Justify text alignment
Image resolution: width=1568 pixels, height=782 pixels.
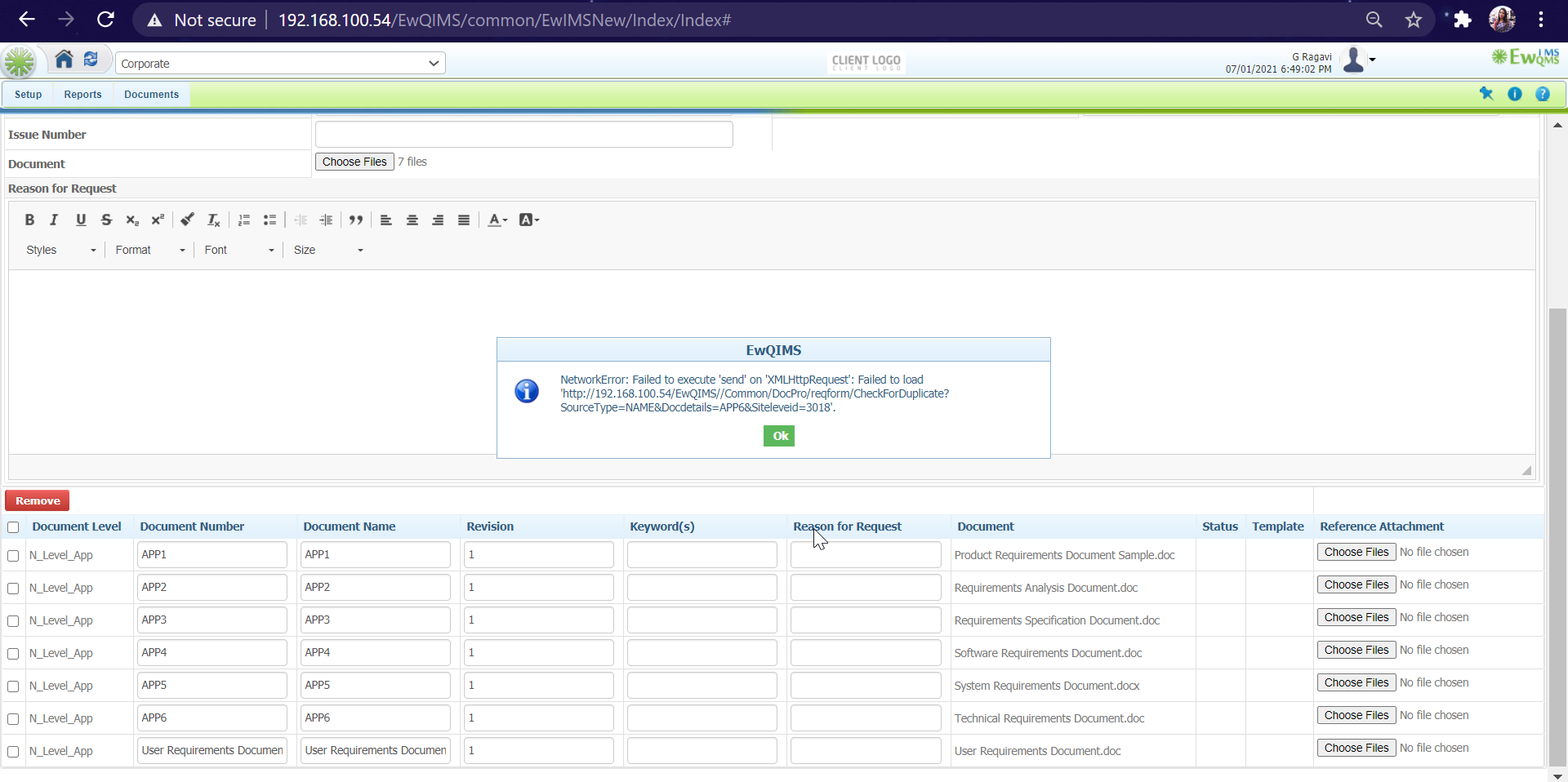coord(464,220)
